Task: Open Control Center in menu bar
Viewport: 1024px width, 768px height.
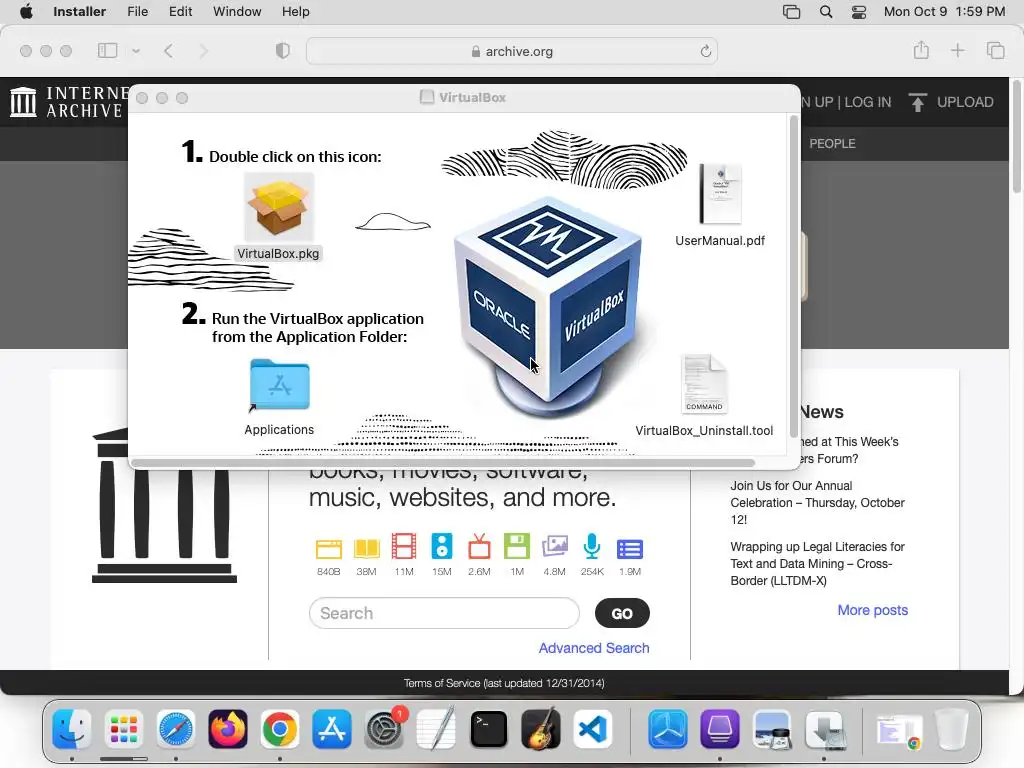Action: [859, 12]
